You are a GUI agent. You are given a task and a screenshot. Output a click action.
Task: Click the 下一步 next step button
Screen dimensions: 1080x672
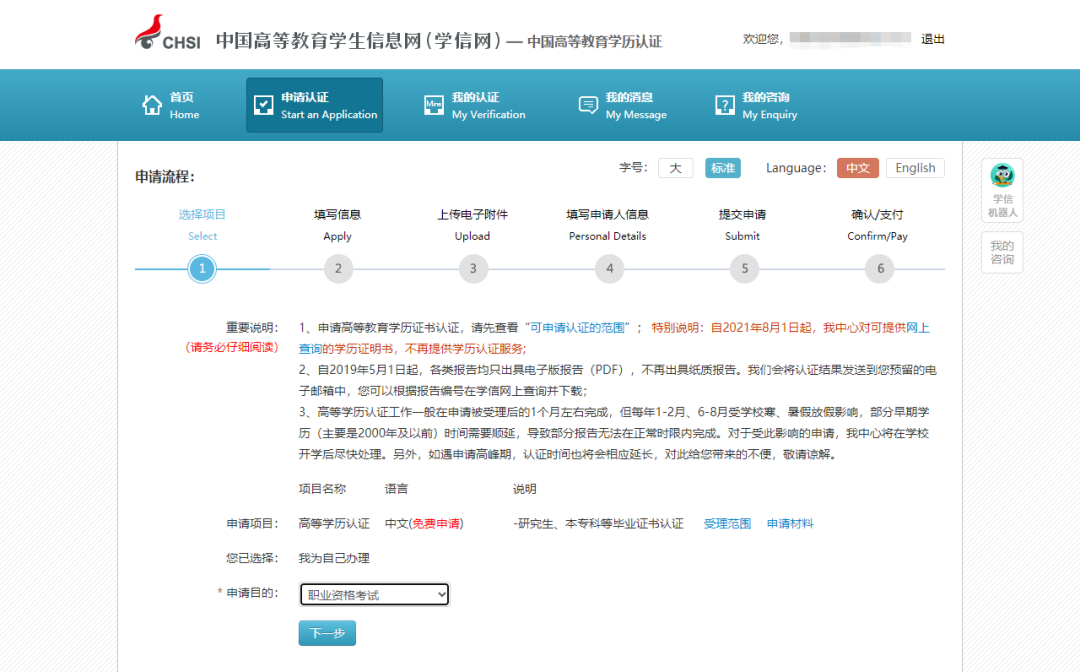(x=327, y=633)
